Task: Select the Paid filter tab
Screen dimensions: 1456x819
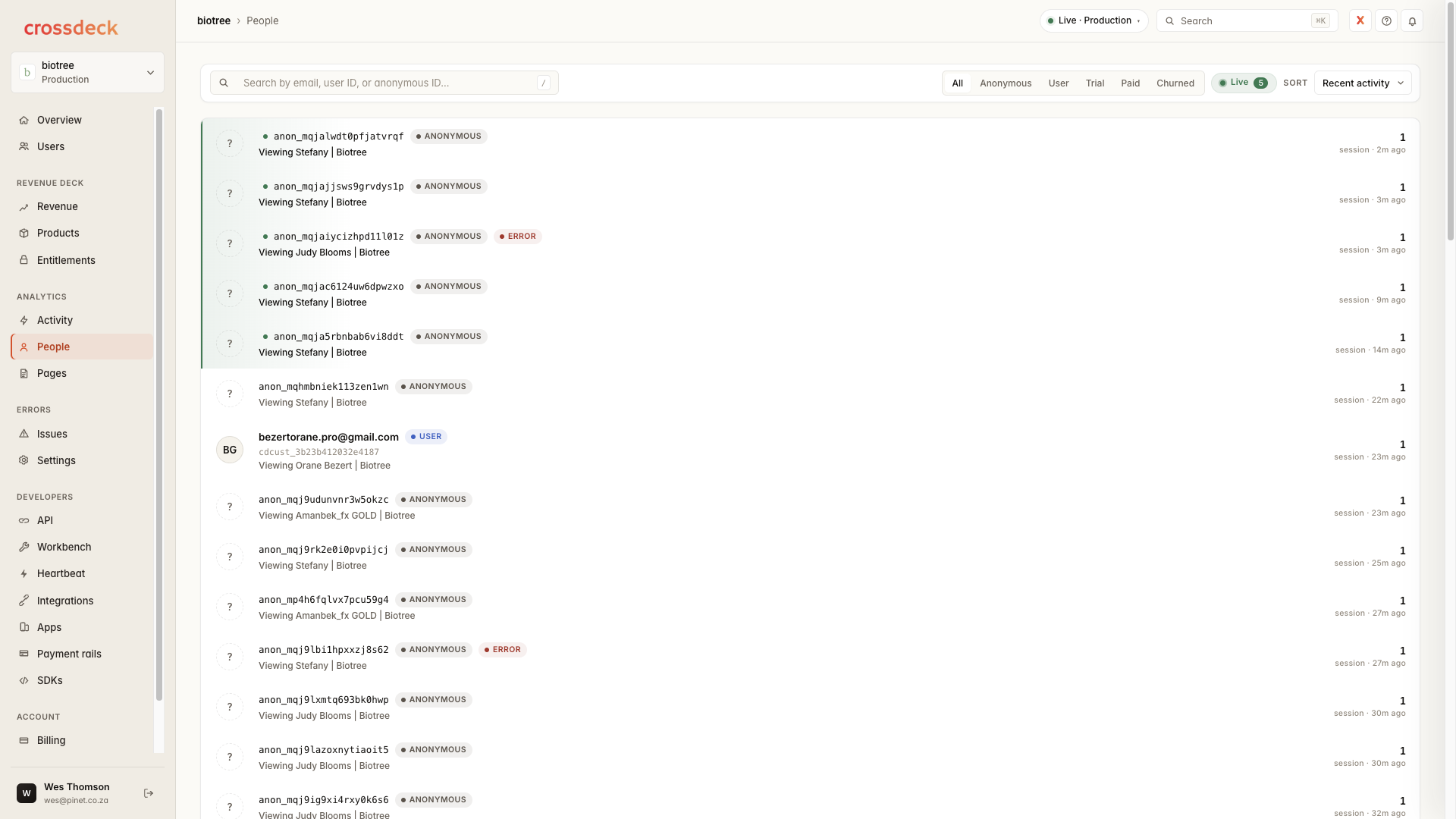Action: (x=1131, y=83)
